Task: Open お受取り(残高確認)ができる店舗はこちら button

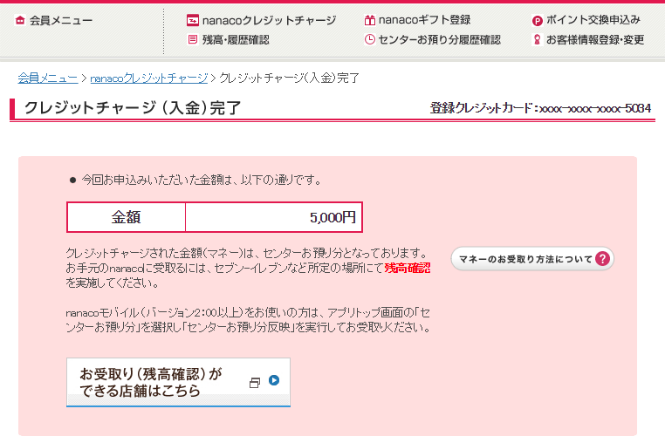Action: point(178,382)
